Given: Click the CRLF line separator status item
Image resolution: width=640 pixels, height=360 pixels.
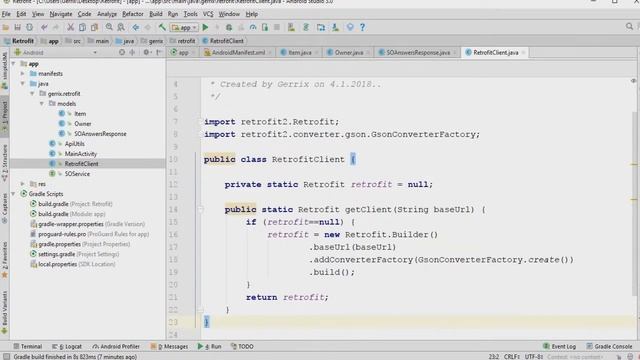Looking at the screenshot, I should [x=511, y=356].
